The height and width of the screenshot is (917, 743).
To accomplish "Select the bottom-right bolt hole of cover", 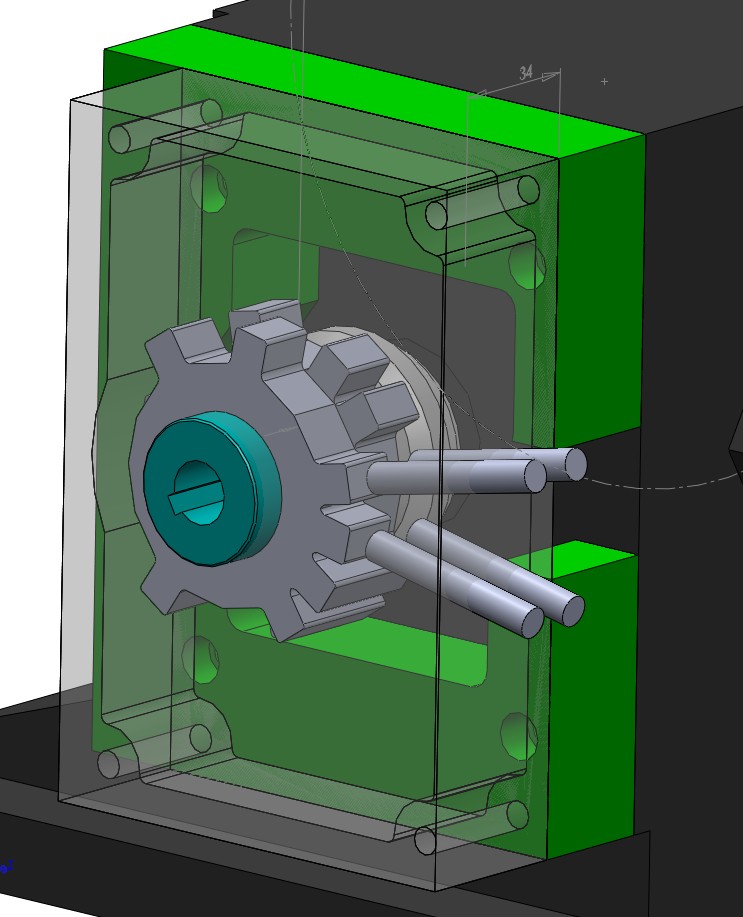I will tap(426, 841).
